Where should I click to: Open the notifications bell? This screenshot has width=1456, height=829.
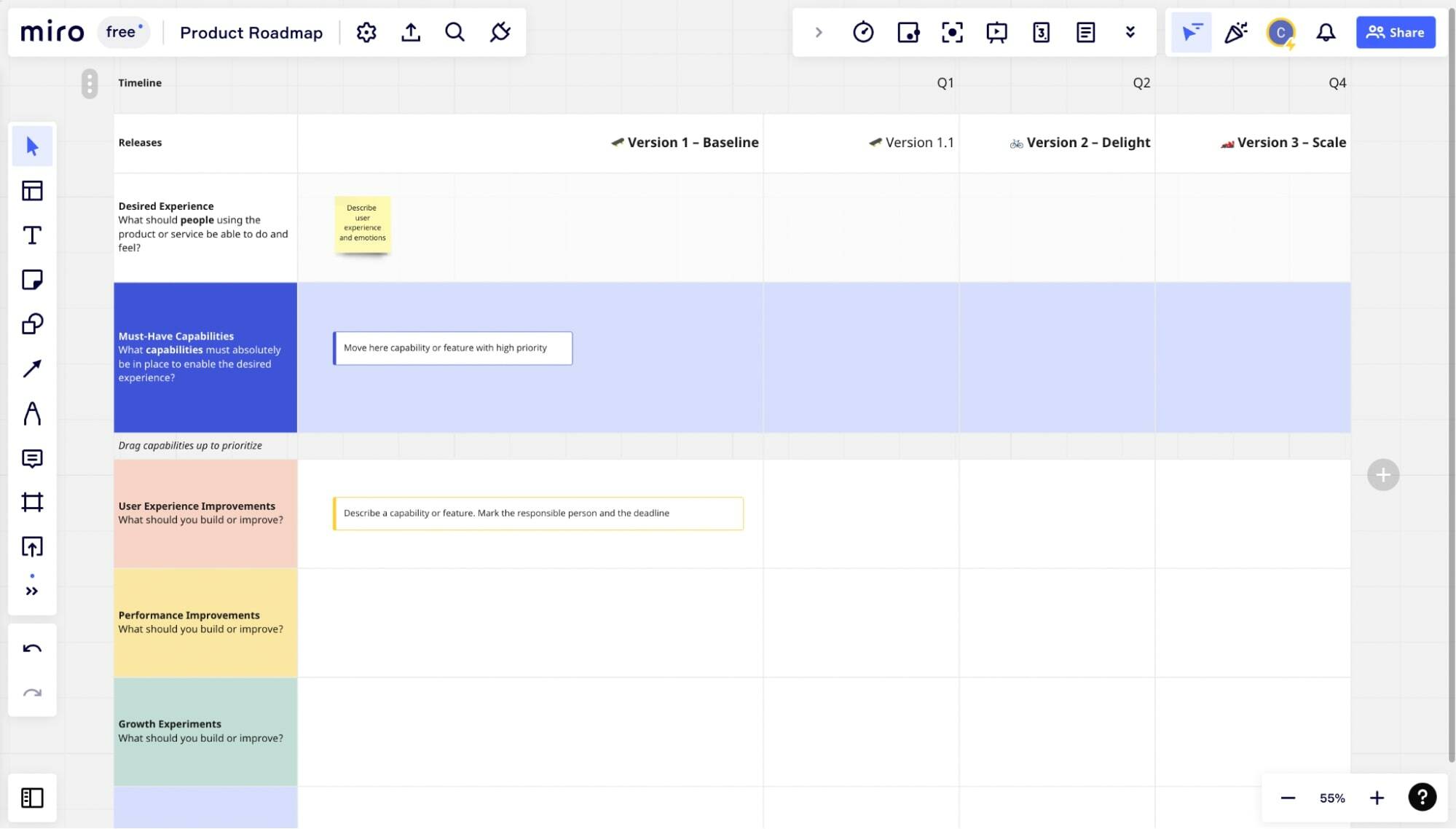[x=1326, y=33]
